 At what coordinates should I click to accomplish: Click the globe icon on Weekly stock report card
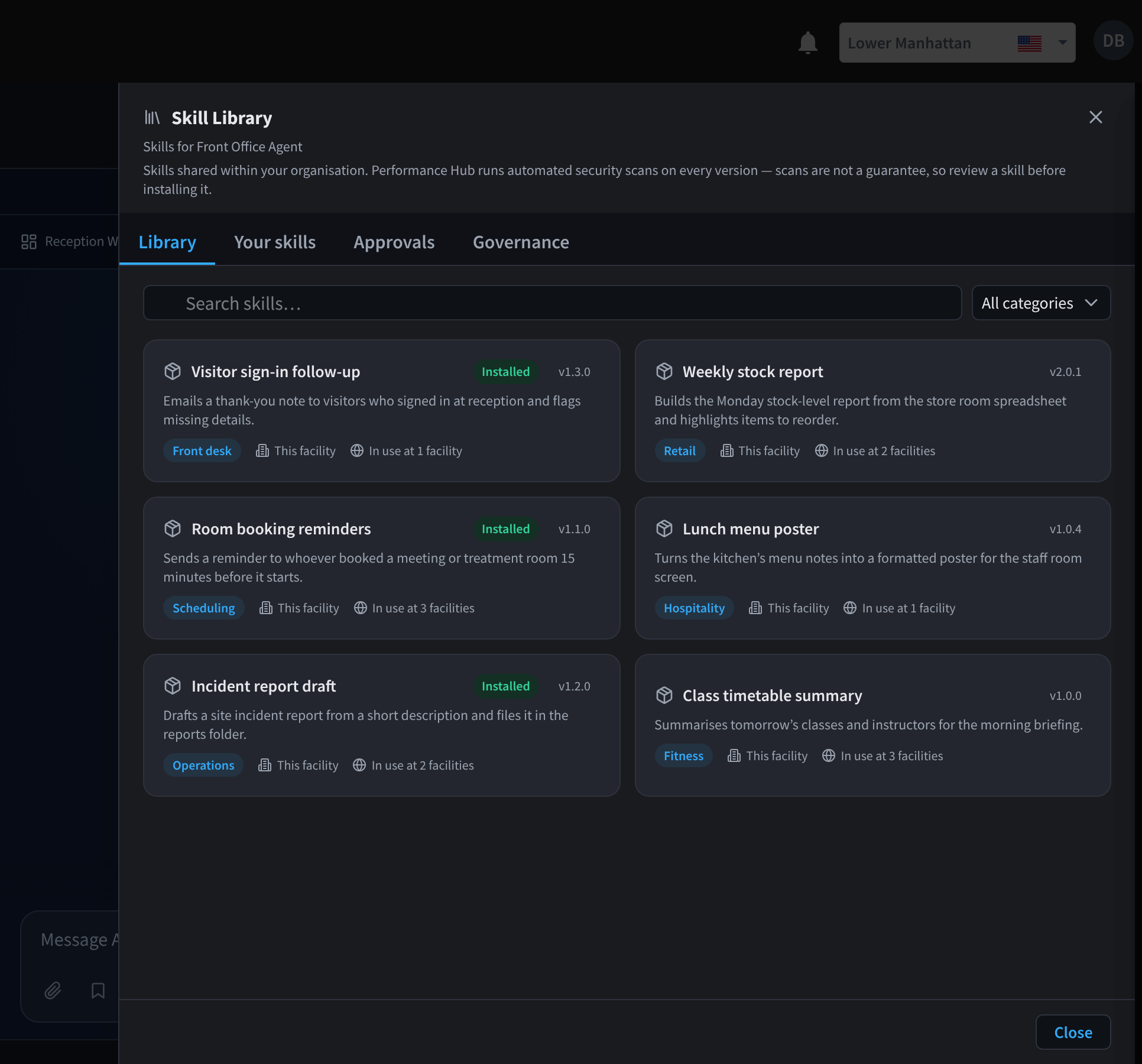tap(821, 450)
